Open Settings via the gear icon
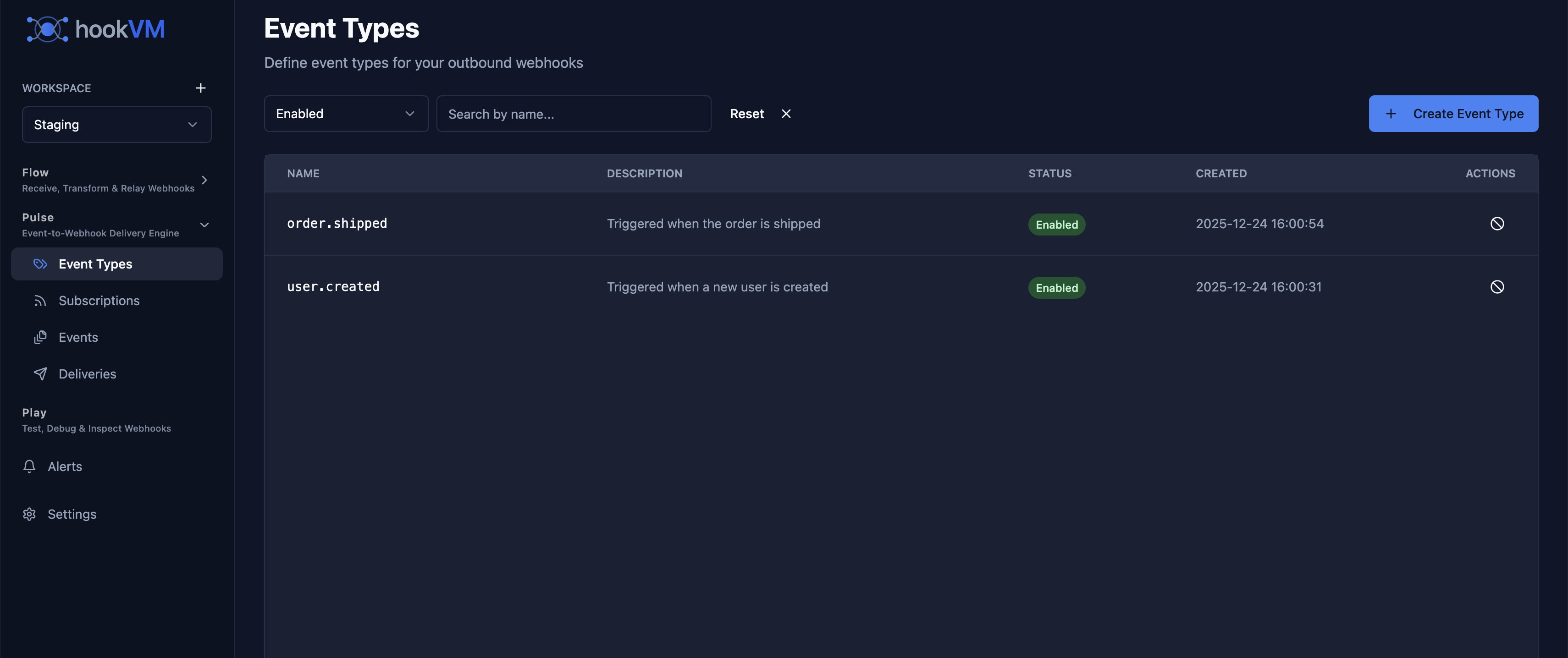Image resolution: width=1568 pixels, height=658 pixels. (29, 514)
